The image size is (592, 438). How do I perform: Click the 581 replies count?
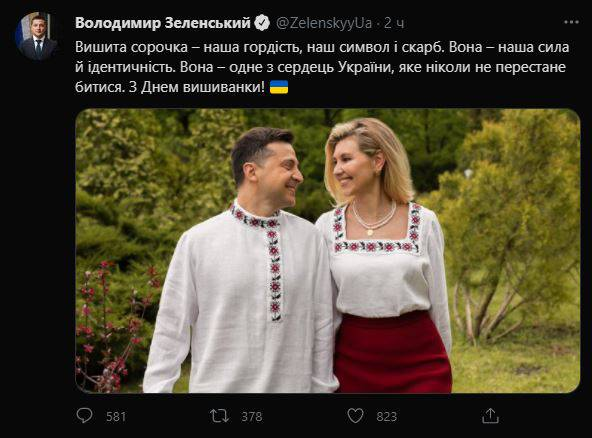(116, 416)
